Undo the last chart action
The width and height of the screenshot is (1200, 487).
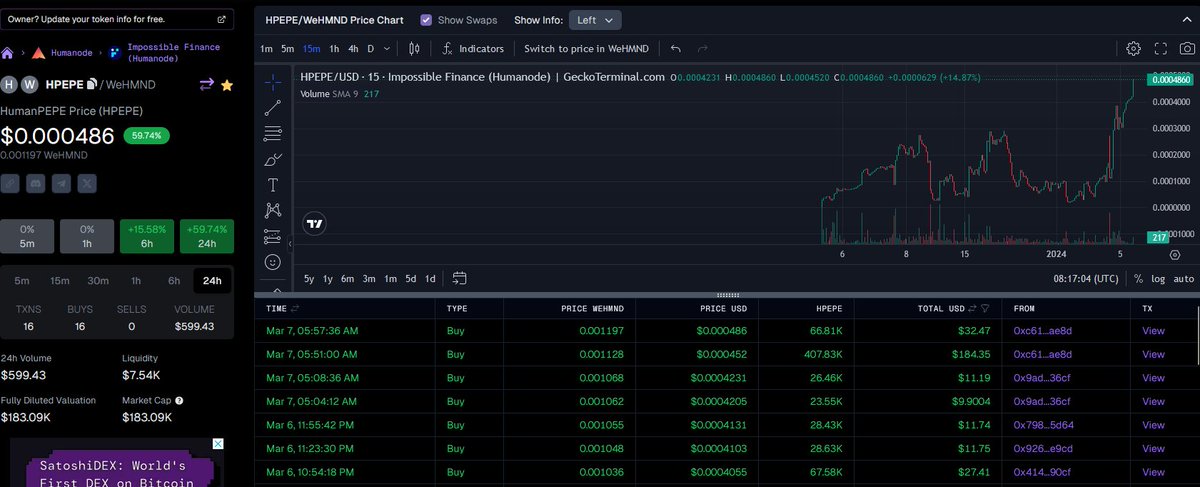click(676, 48)
